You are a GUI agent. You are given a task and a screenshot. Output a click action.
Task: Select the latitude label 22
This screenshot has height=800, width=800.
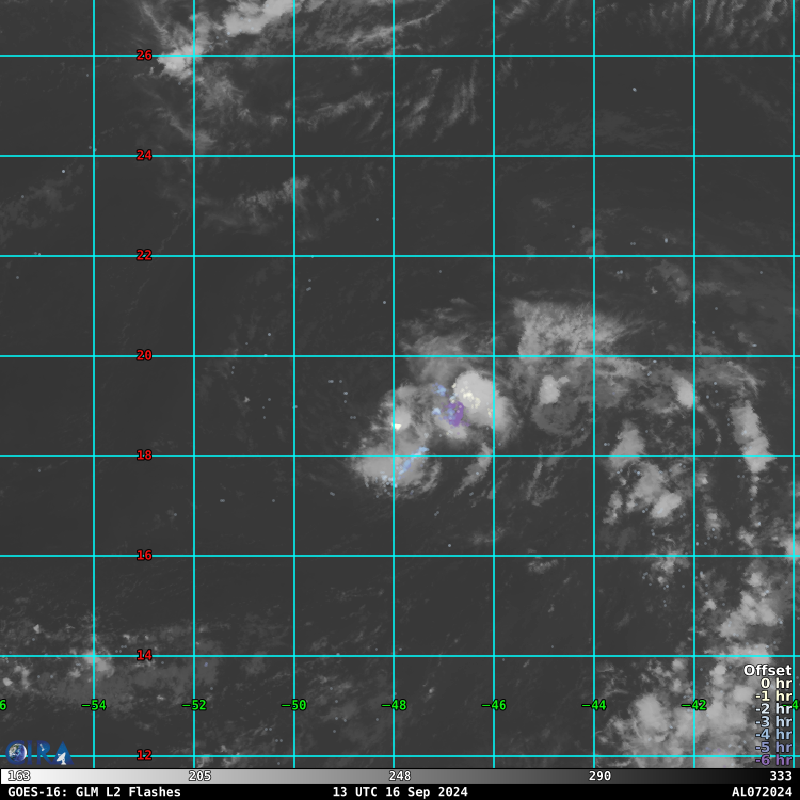(x=144, y=255)
